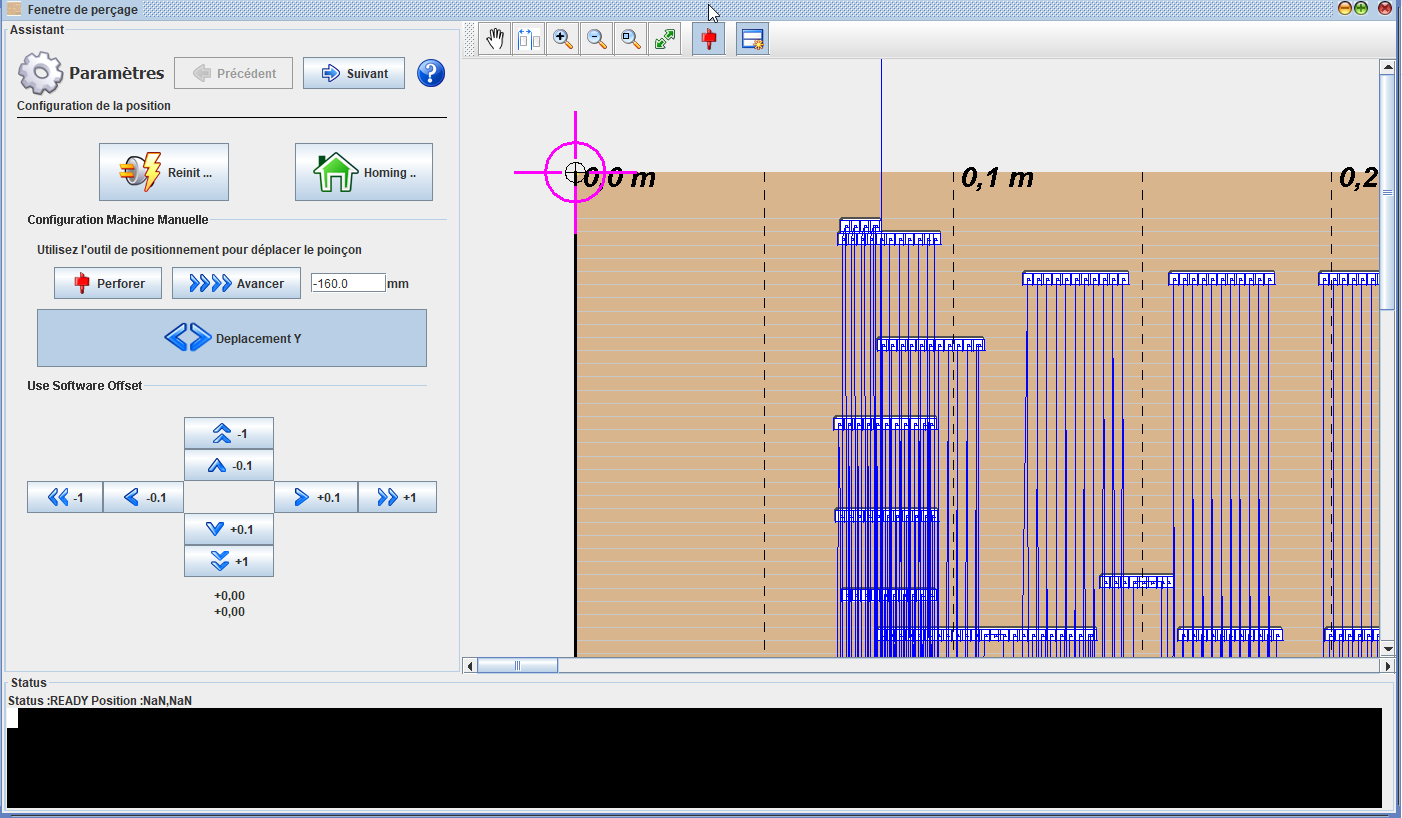Toggle the Deplacement Y button
This screenshot has height=818, width=1402.
(232, 338)
